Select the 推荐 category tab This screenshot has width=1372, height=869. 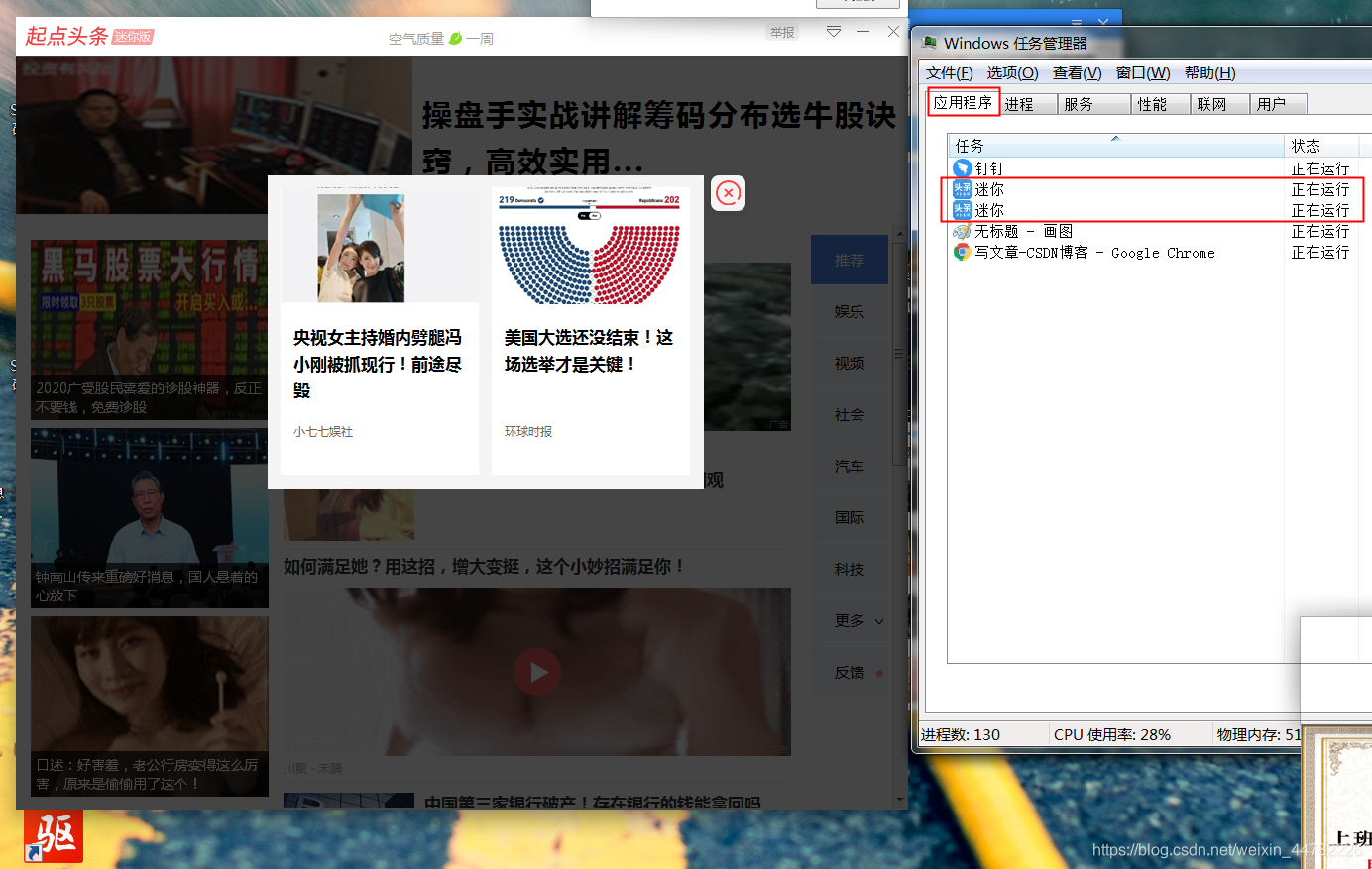click(x=850, y=260)
